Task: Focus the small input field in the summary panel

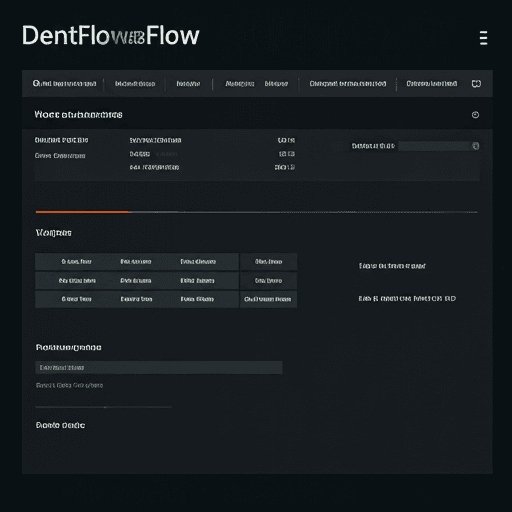Action: [439, 146]
